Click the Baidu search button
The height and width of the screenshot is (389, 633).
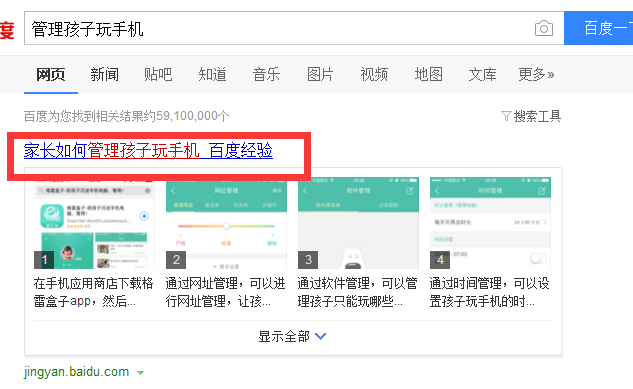pyautogui.click(x=599, y=28)
